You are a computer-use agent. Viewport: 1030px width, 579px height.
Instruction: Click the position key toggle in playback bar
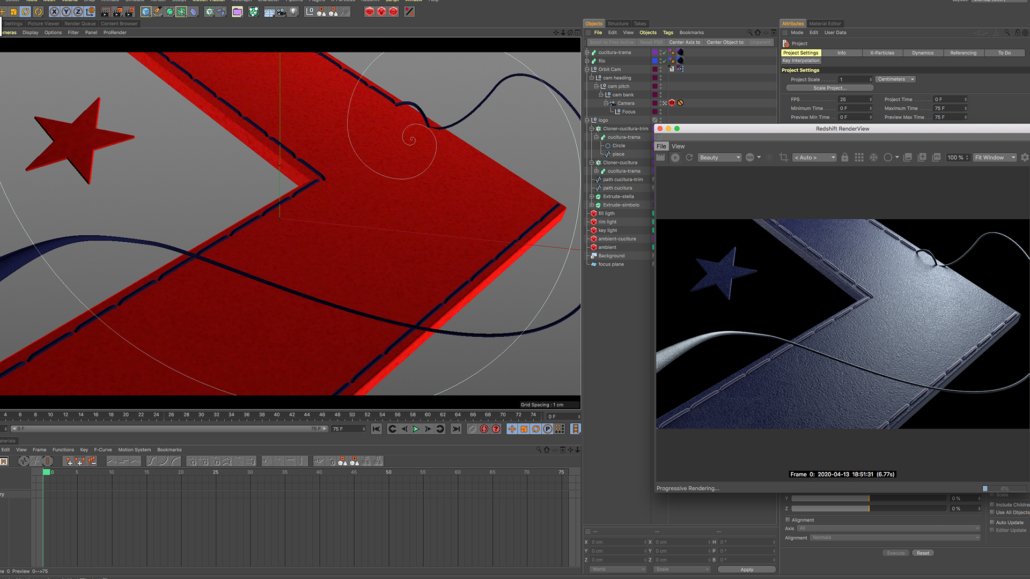(x=512, y=429)
